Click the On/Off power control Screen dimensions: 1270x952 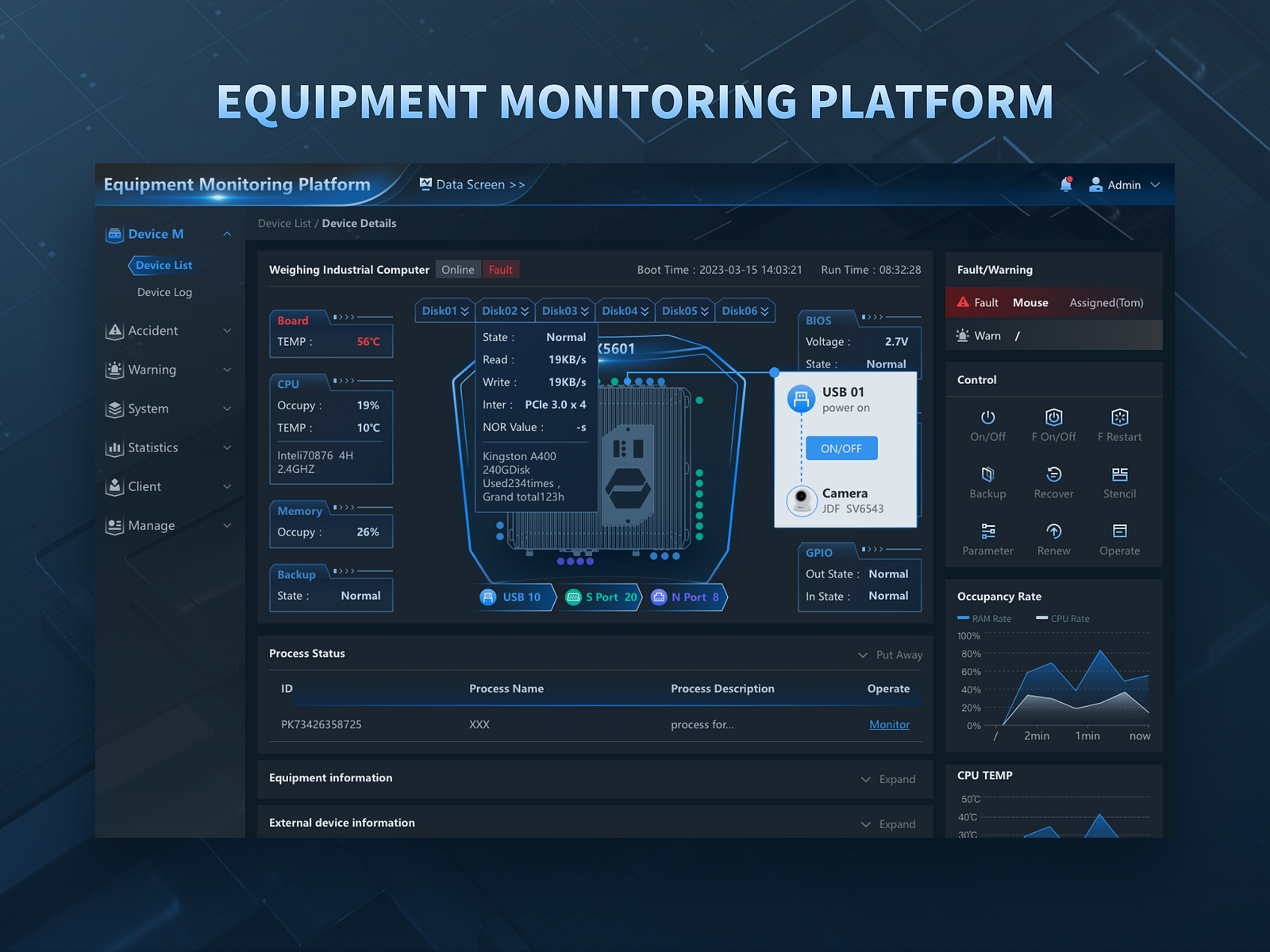987,424
